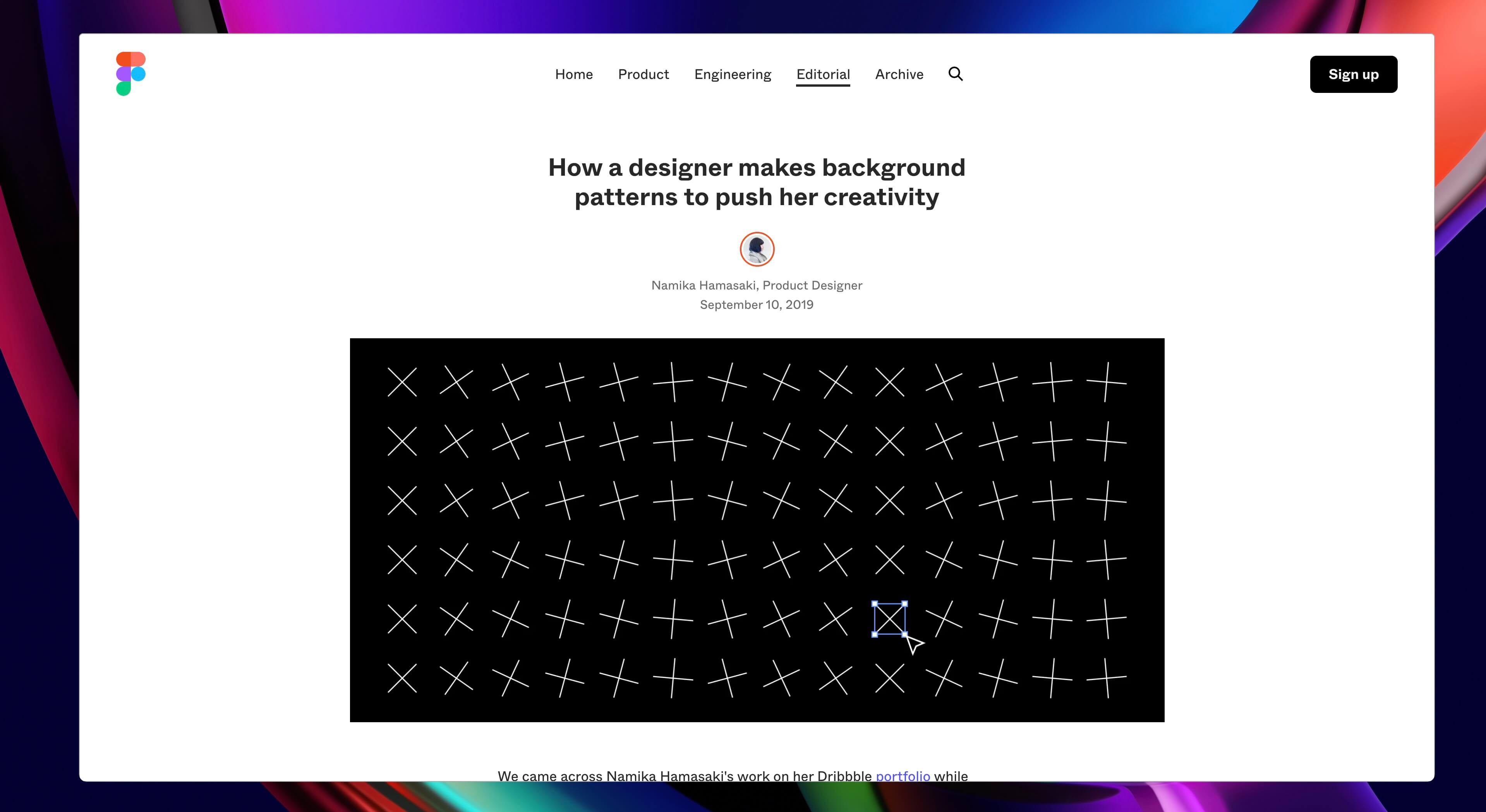Open the search magnifier icon

[955, 74]
